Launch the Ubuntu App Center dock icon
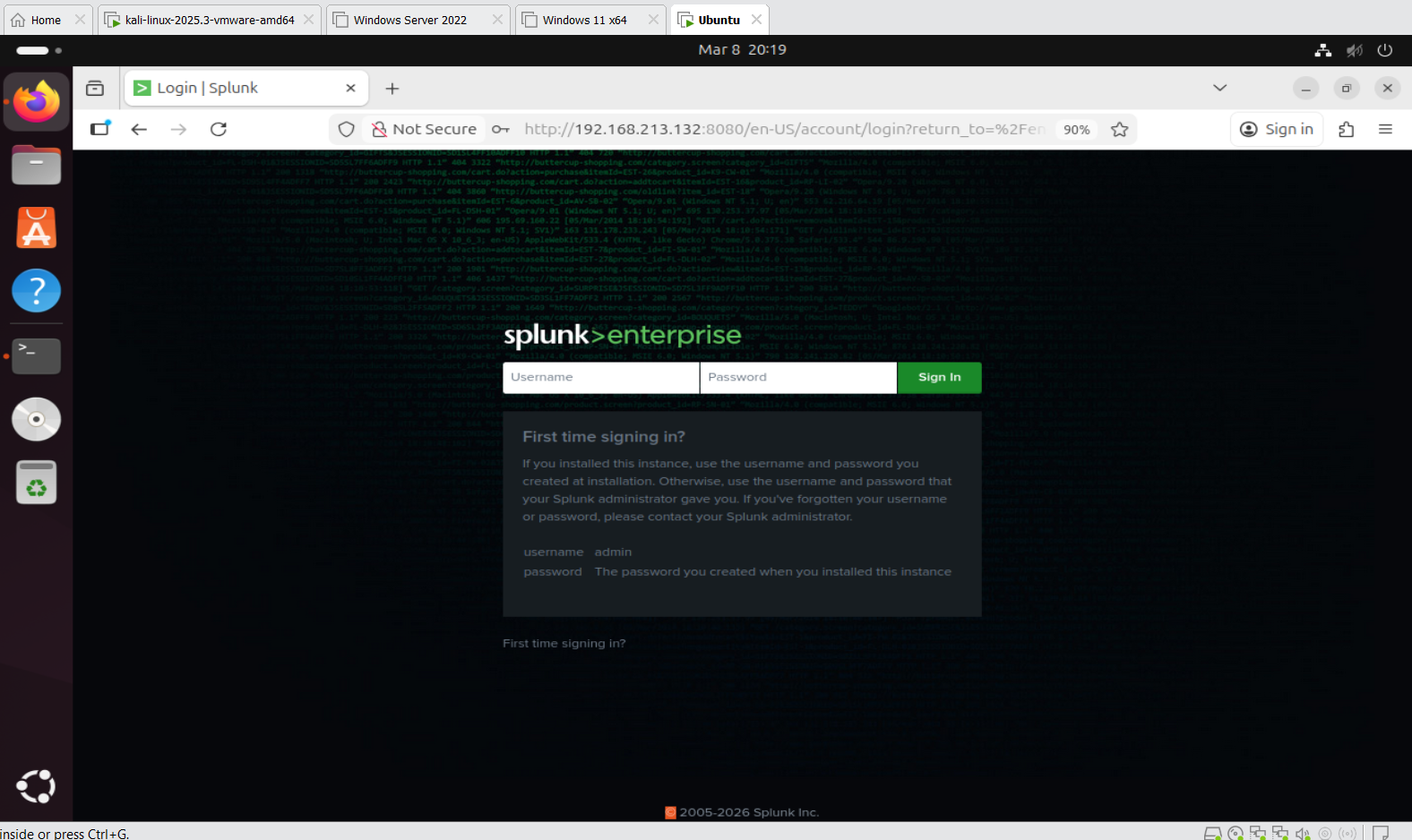Screen dimensions: 1412x840 click(x=37, y=228)
